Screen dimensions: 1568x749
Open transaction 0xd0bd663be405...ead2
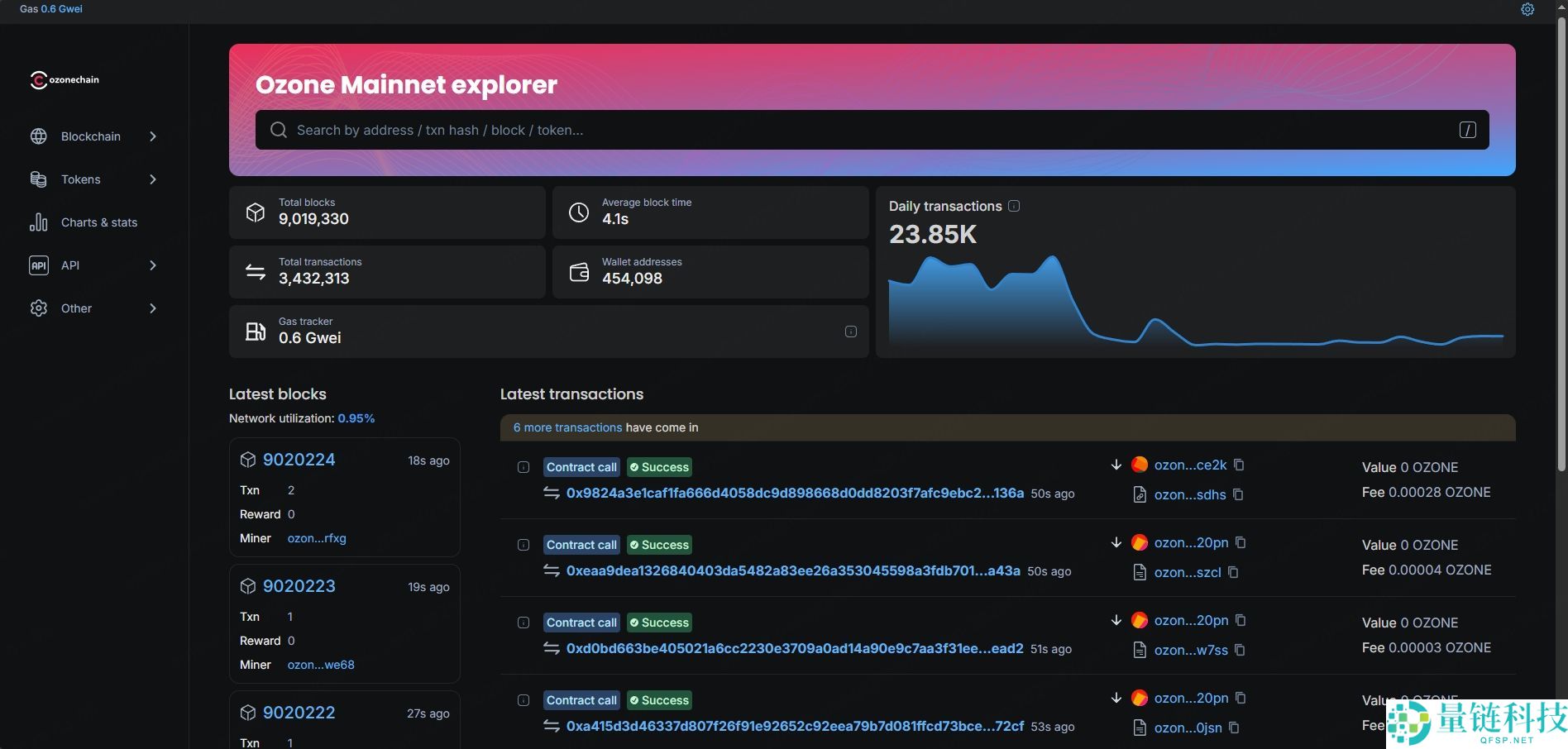click(x=795, y=648)
